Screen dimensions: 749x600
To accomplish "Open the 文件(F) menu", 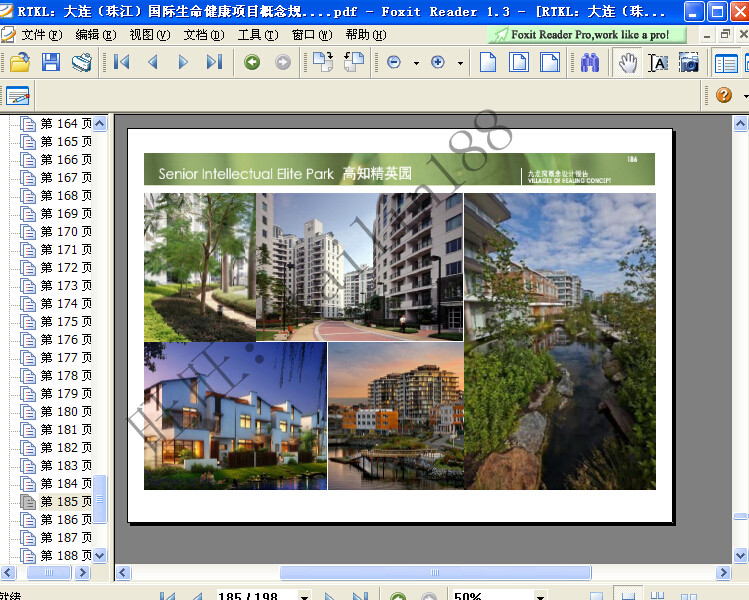I will (x=42, y=34).
